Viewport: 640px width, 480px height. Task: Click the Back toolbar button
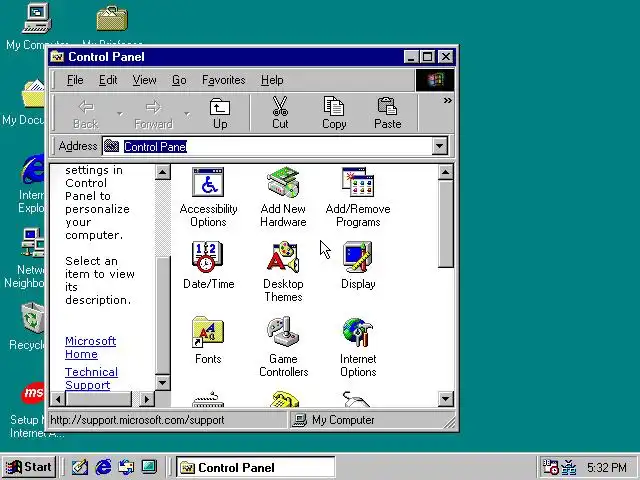tap(86, 113)
